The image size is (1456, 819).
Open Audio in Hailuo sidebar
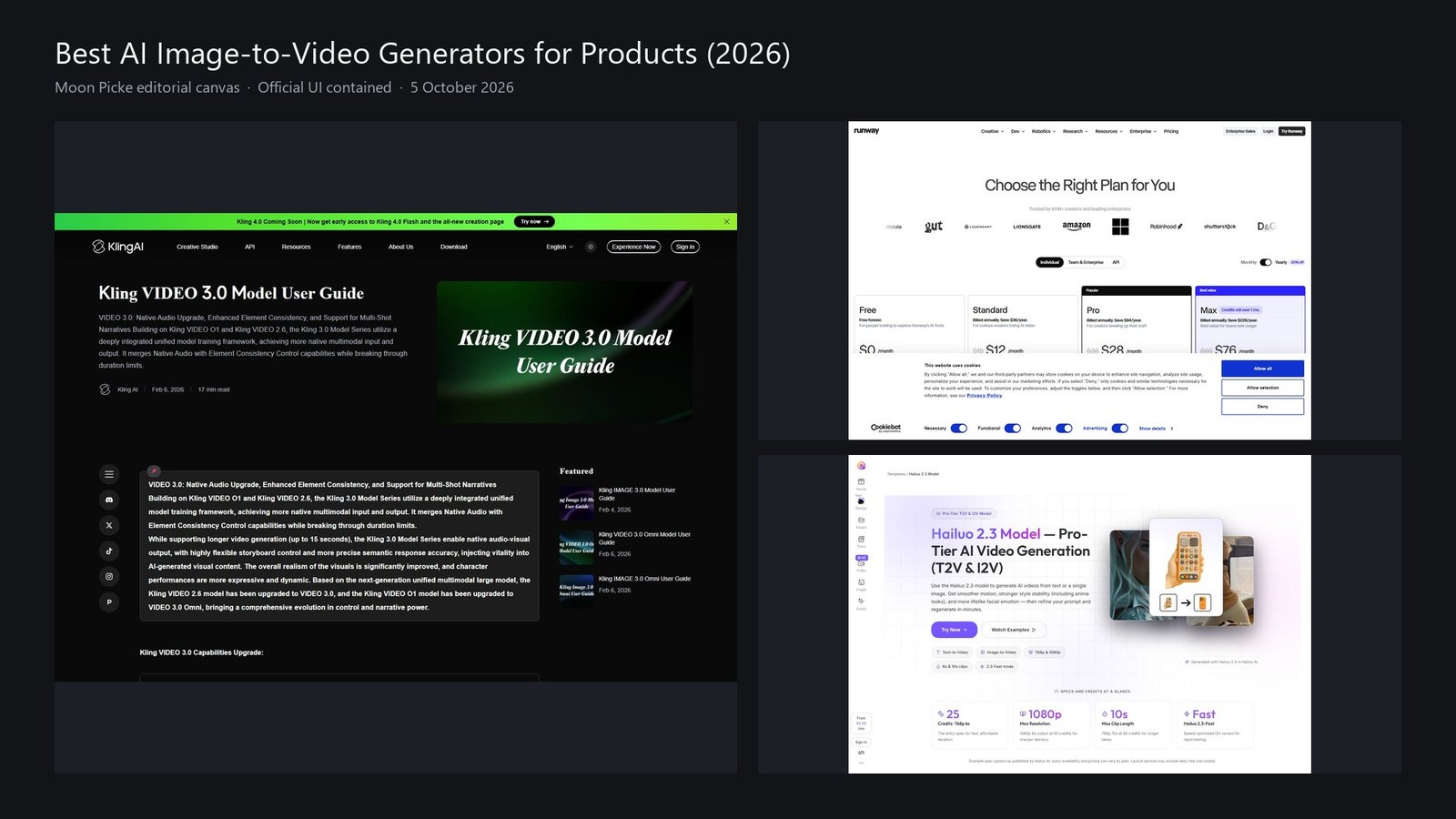pos(861,603)
